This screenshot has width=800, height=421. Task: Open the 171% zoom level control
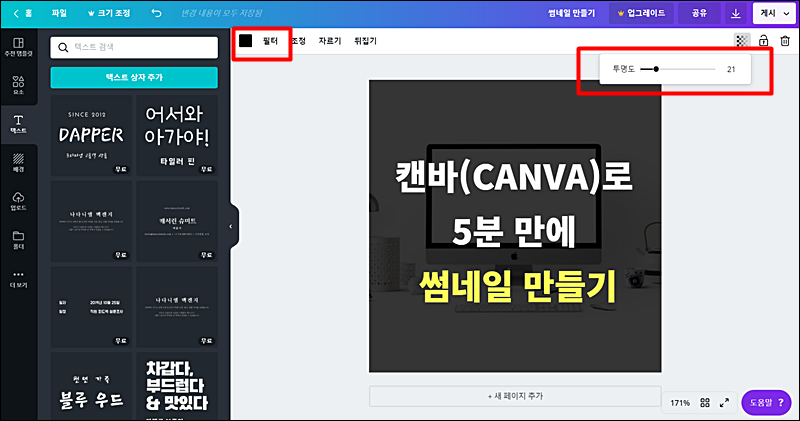coord(680,403)
